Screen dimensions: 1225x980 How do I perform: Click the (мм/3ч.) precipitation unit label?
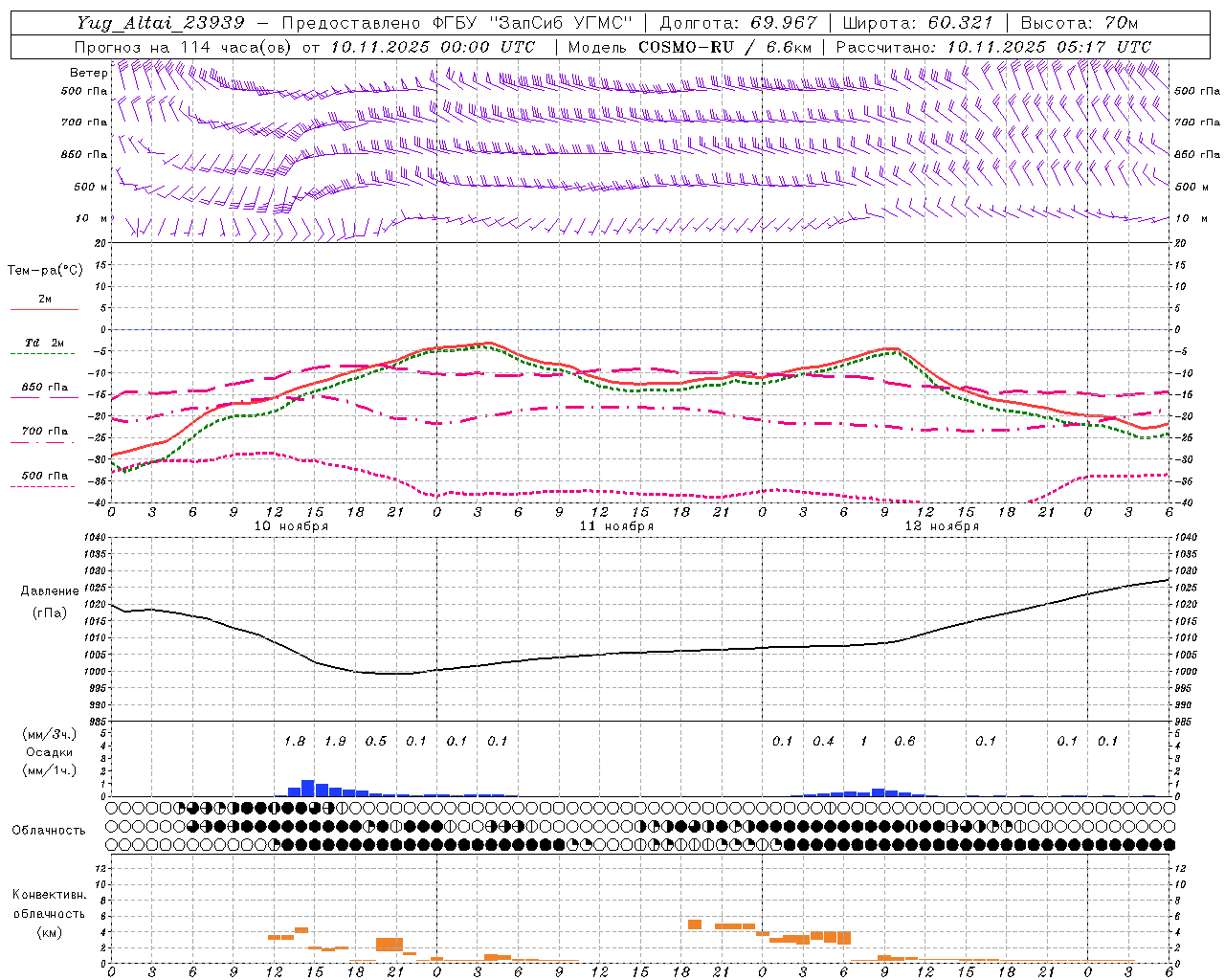pos(50,734)
